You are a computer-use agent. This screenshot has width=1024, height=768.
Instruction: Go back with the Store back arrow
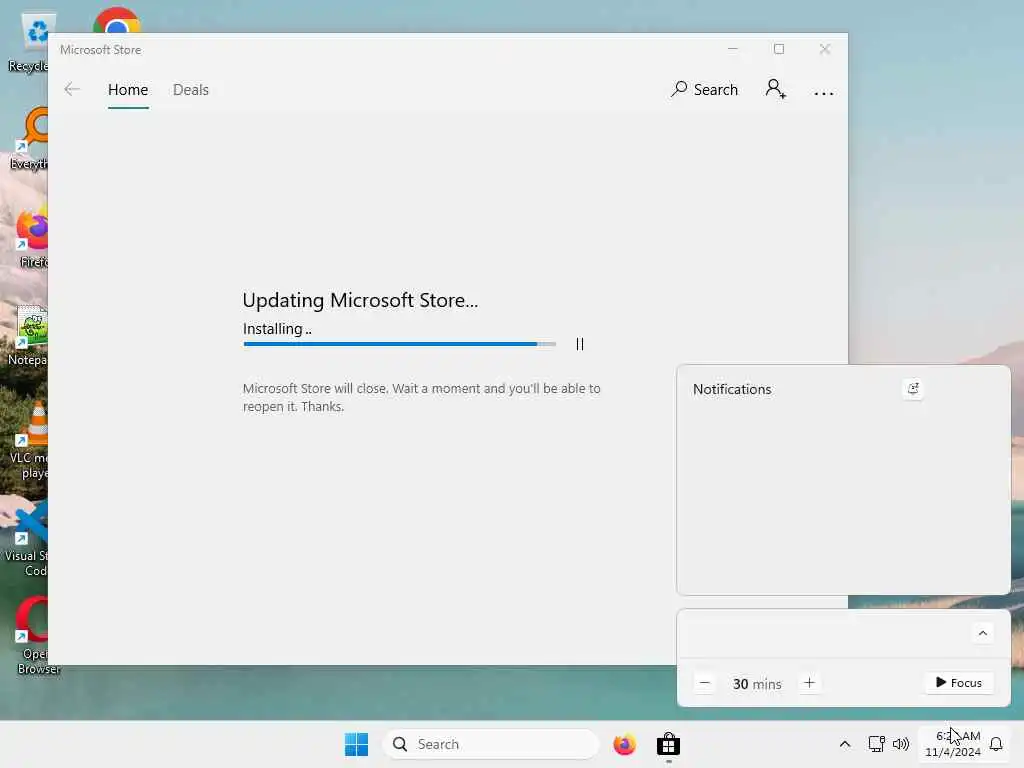tap(72, 89)
